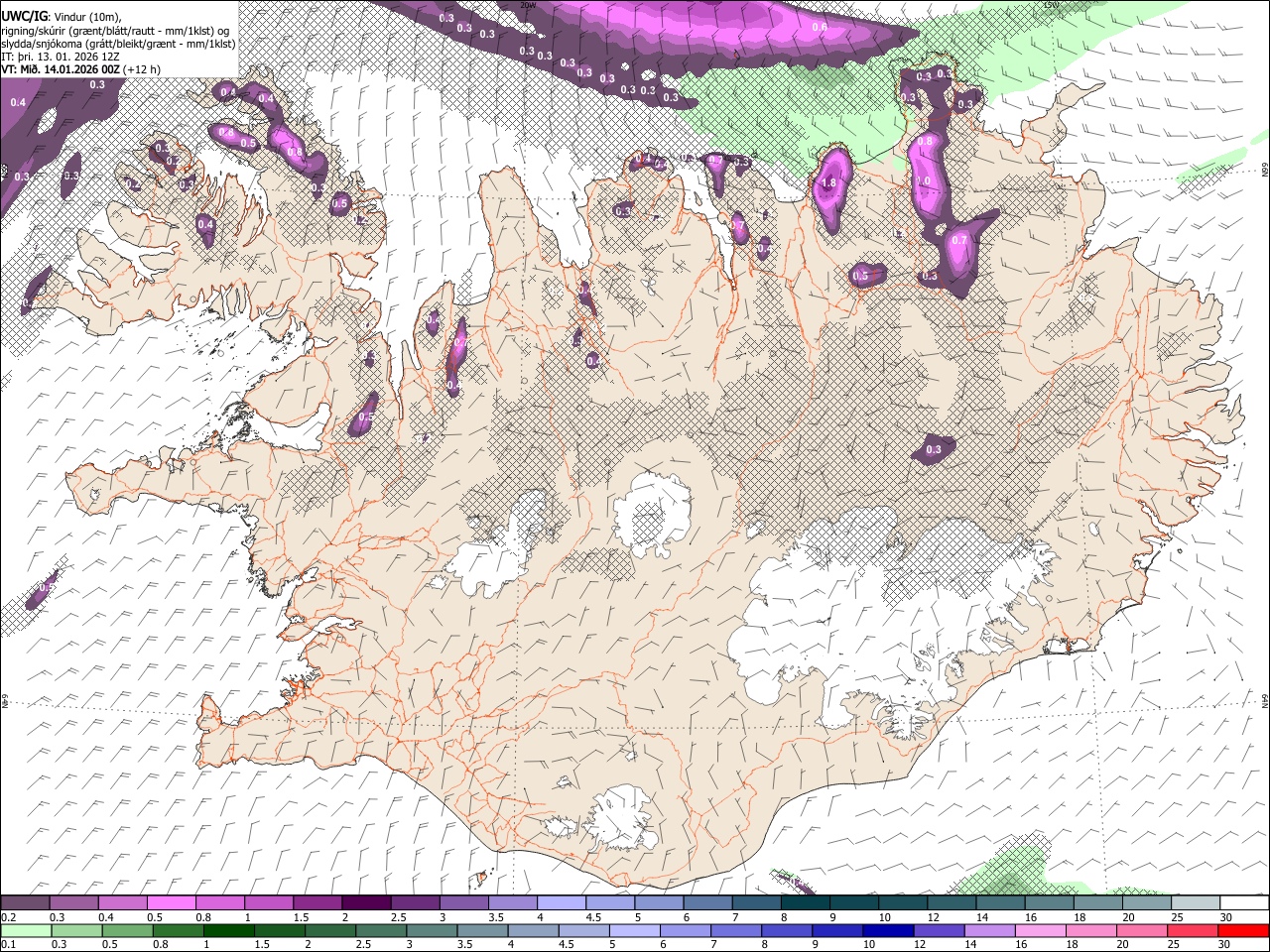
Task: Select the white swatch ending the purple legend row
Action: click(x=1243, y=903)
